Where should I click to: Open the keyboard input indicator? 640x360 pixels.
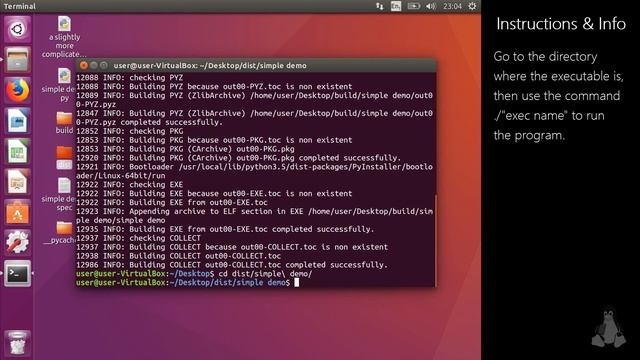396,6
